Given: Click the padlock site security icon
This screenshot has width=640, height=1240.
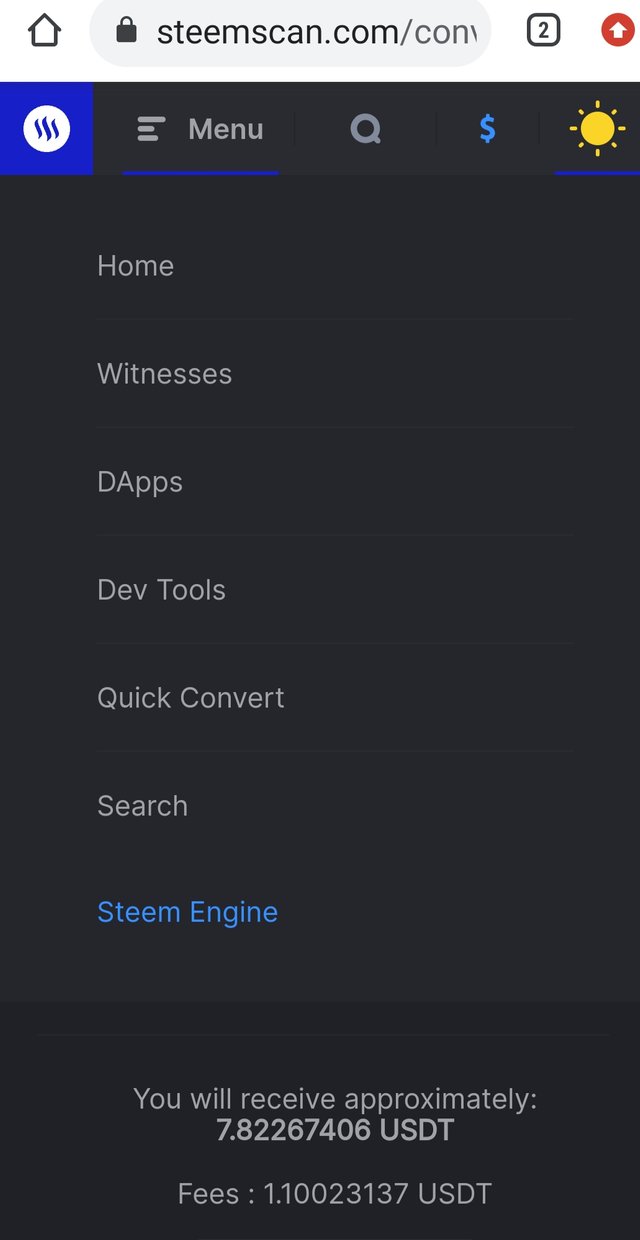Looking at the screenshot, I should tap(126, 32).
